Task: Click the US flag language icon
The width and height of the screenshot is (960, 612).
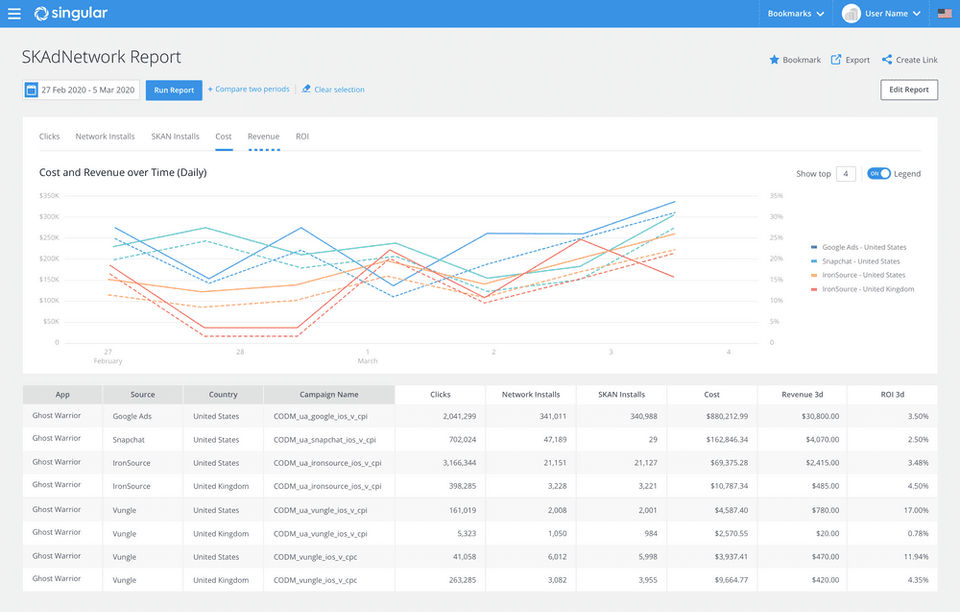Action: 945,13
